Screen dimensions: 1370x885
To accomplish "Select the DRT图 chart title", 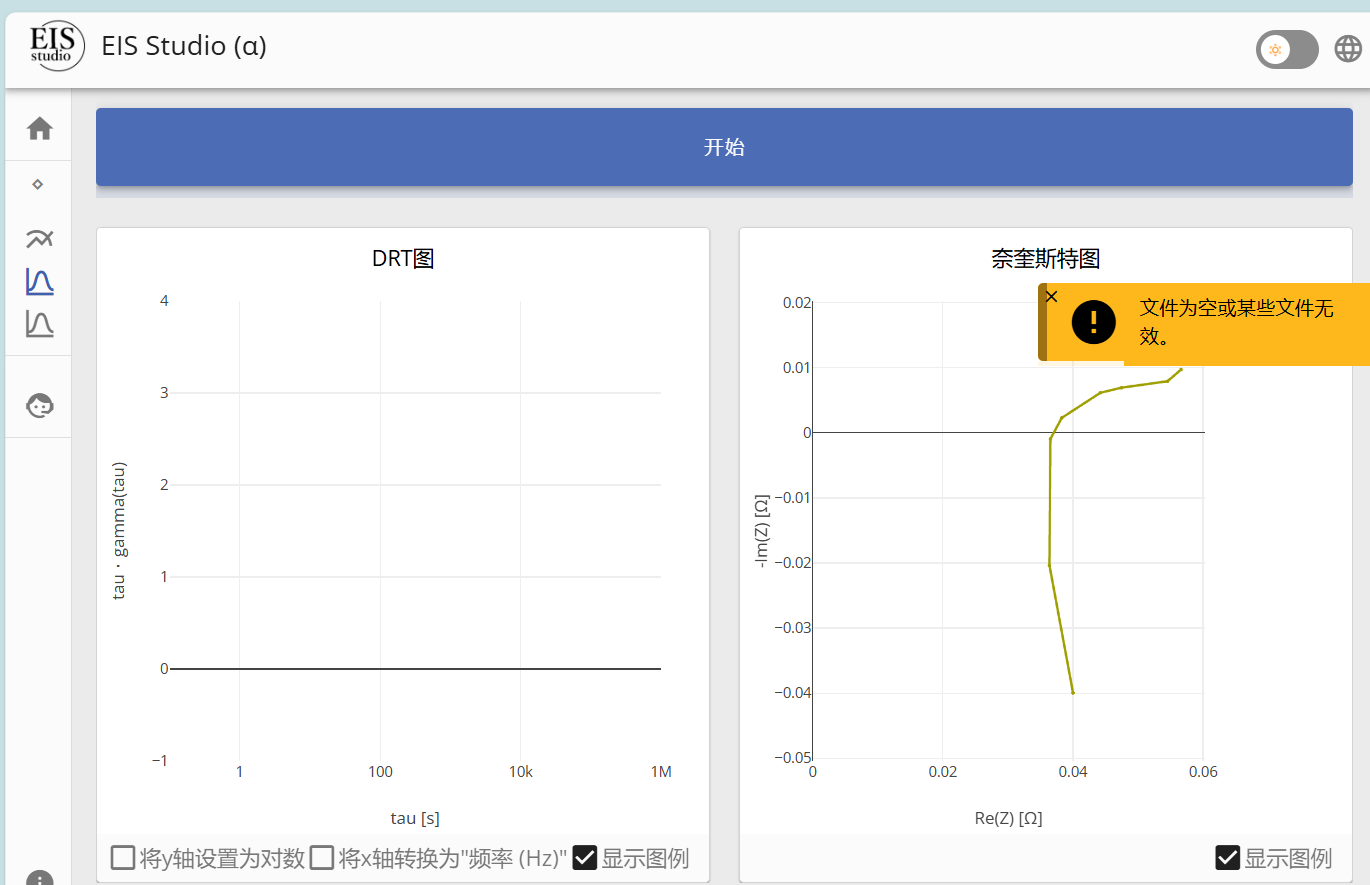I will tap(402, 257).
